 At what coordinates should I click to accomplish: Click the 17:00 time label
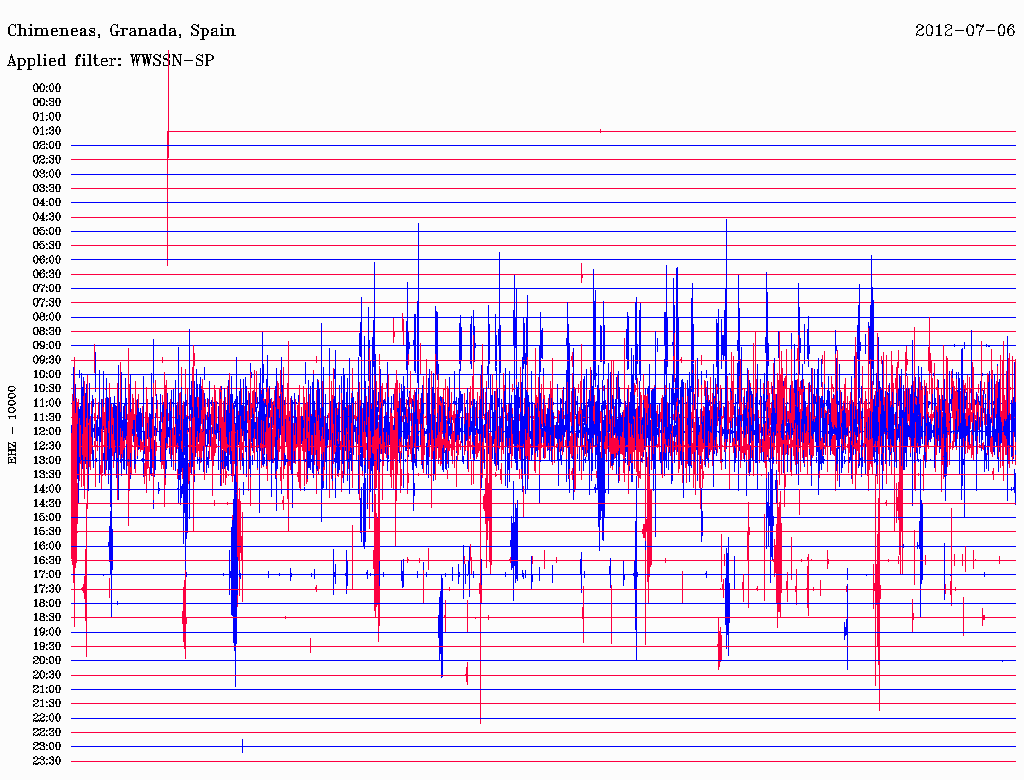tap(47, 575)
